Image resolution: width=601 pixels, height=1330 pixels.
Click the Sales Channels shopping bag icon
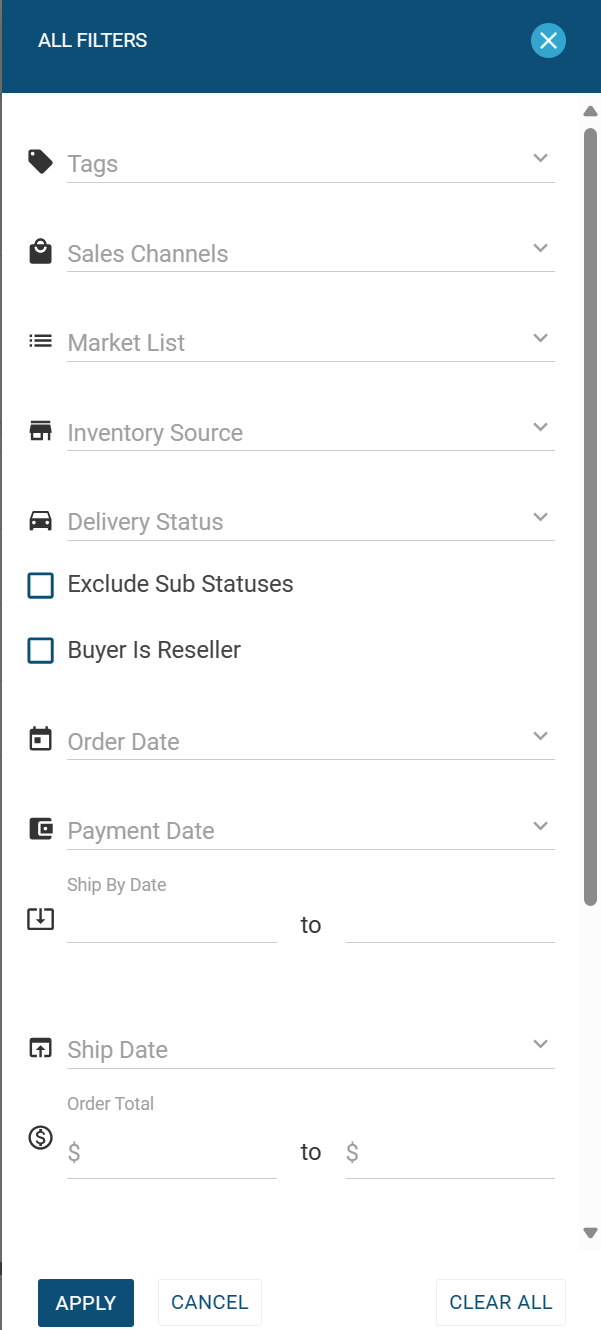coord(40,251)
